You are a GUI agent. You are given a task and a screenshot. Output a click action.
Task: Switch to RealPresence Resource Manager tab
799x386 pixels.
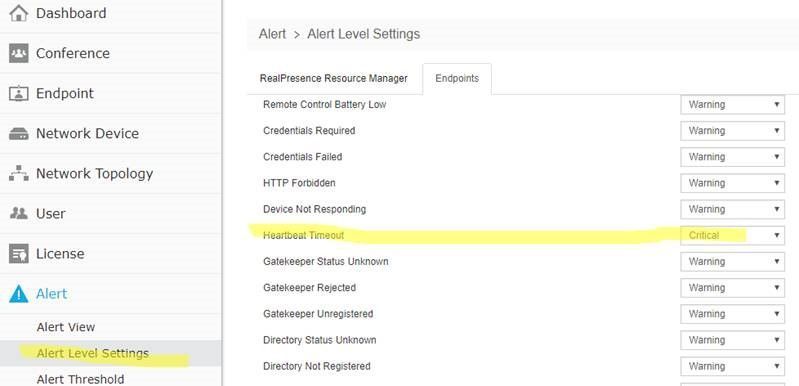(x=334, y=78)
